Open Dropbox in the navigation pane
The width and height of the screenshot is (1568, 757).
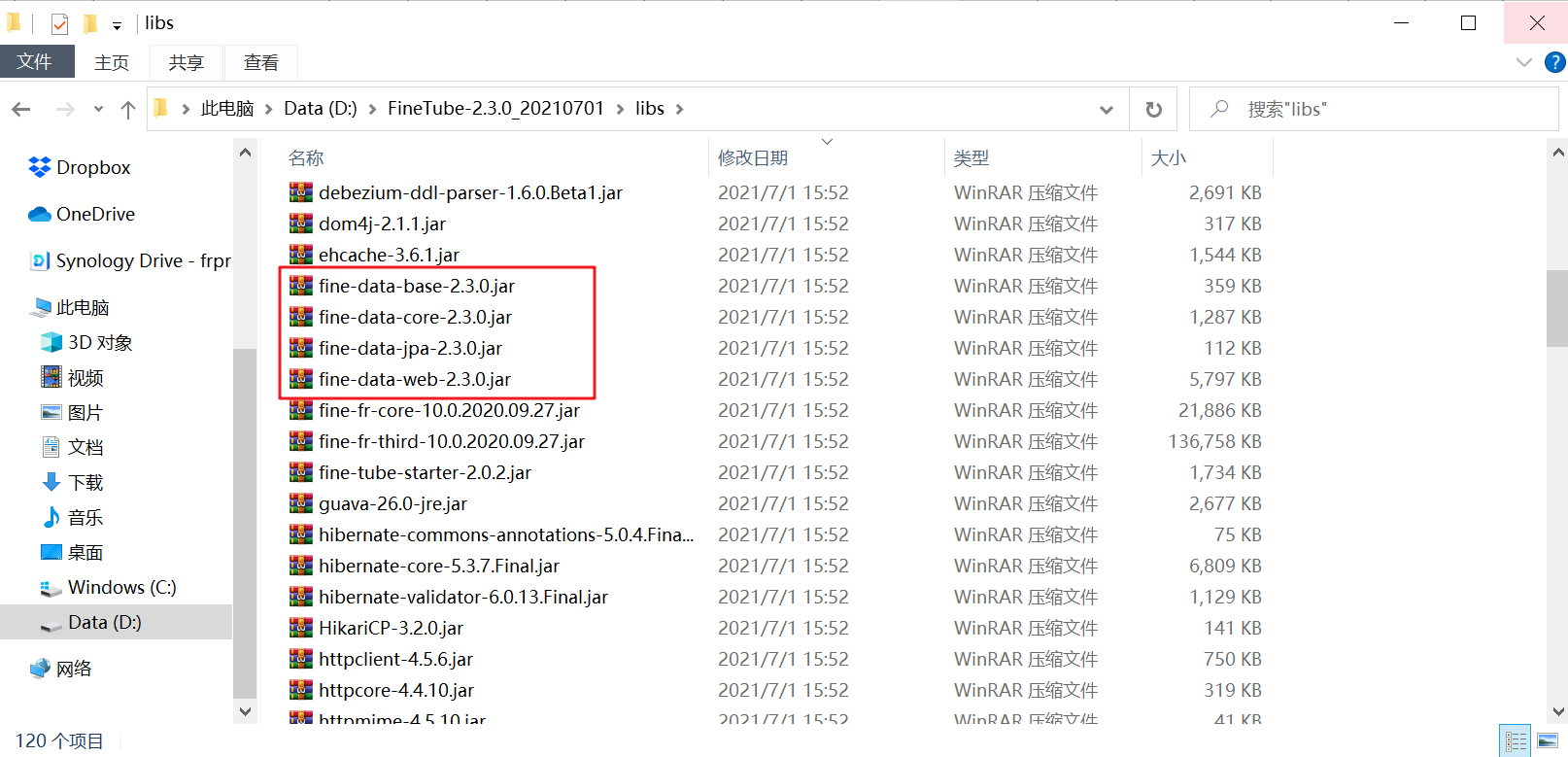pyautogui.click(x=92, y=167)
